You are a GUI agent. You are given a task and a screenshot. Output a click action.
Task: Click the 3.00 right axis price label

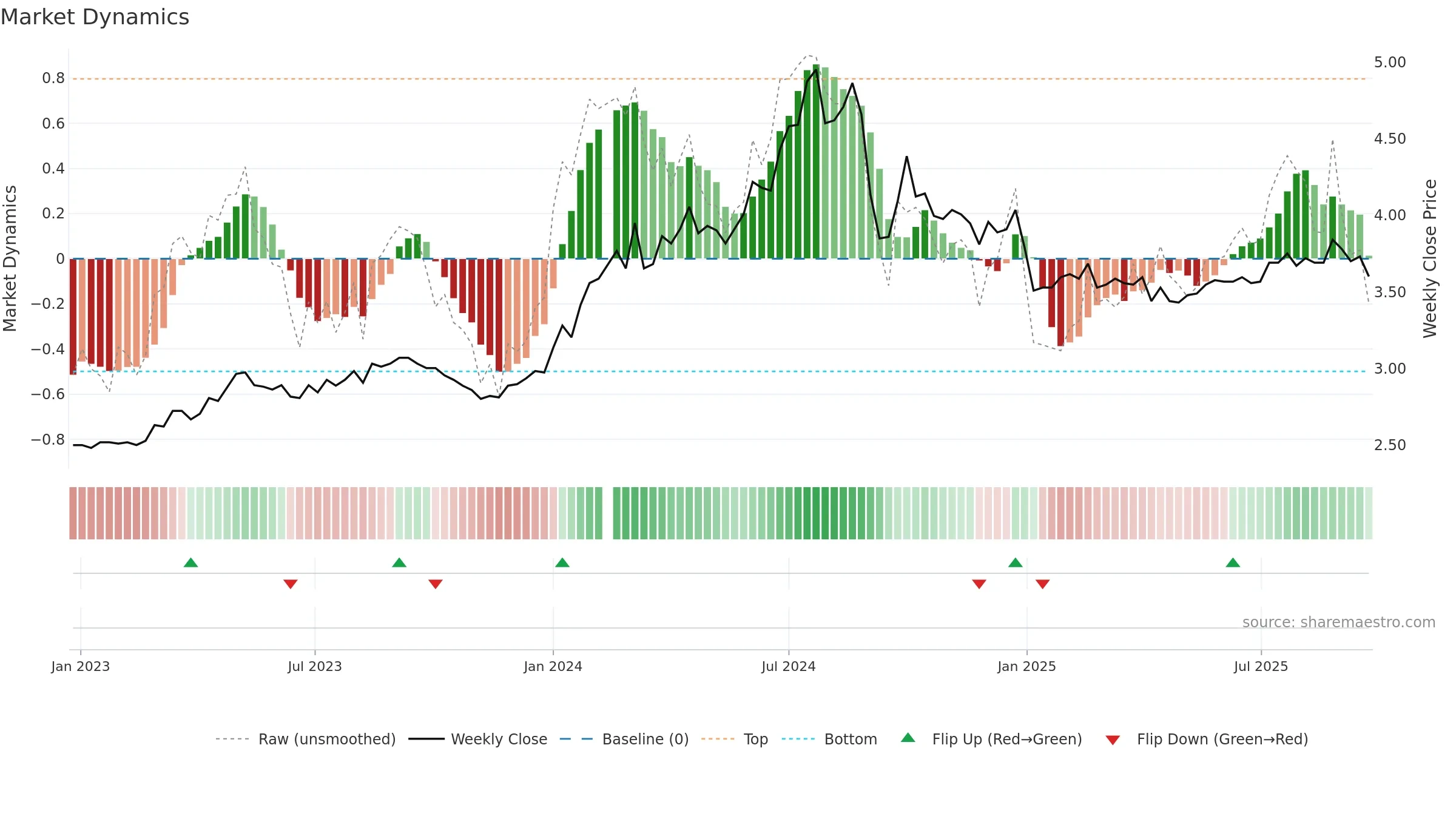click(1390, 368)
